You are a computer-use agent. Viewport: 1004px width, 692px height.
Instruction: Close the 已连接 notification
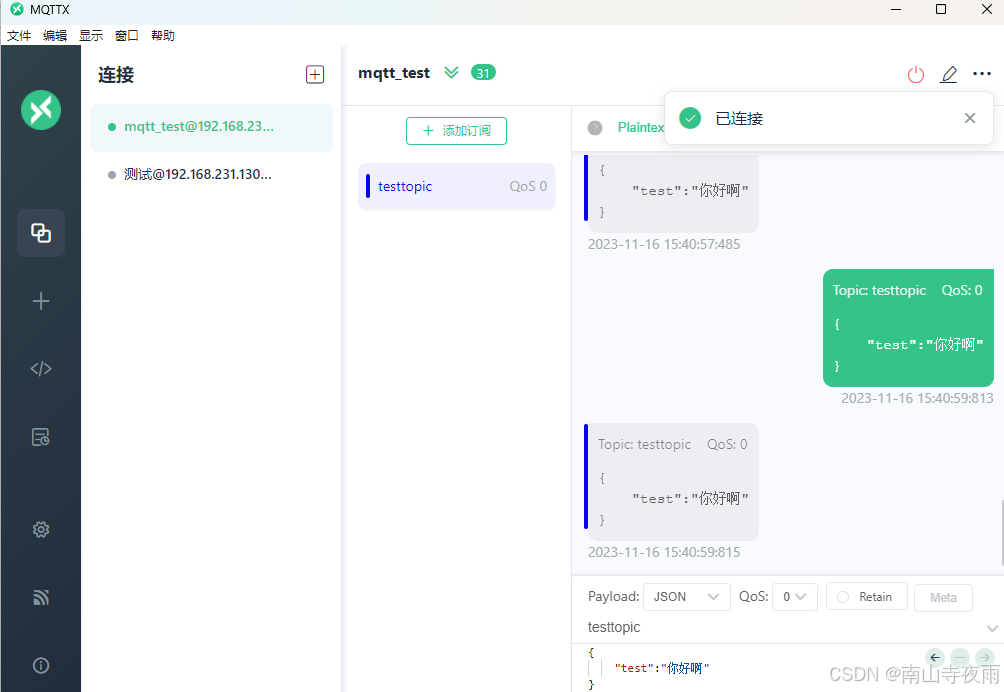(970, 118)
